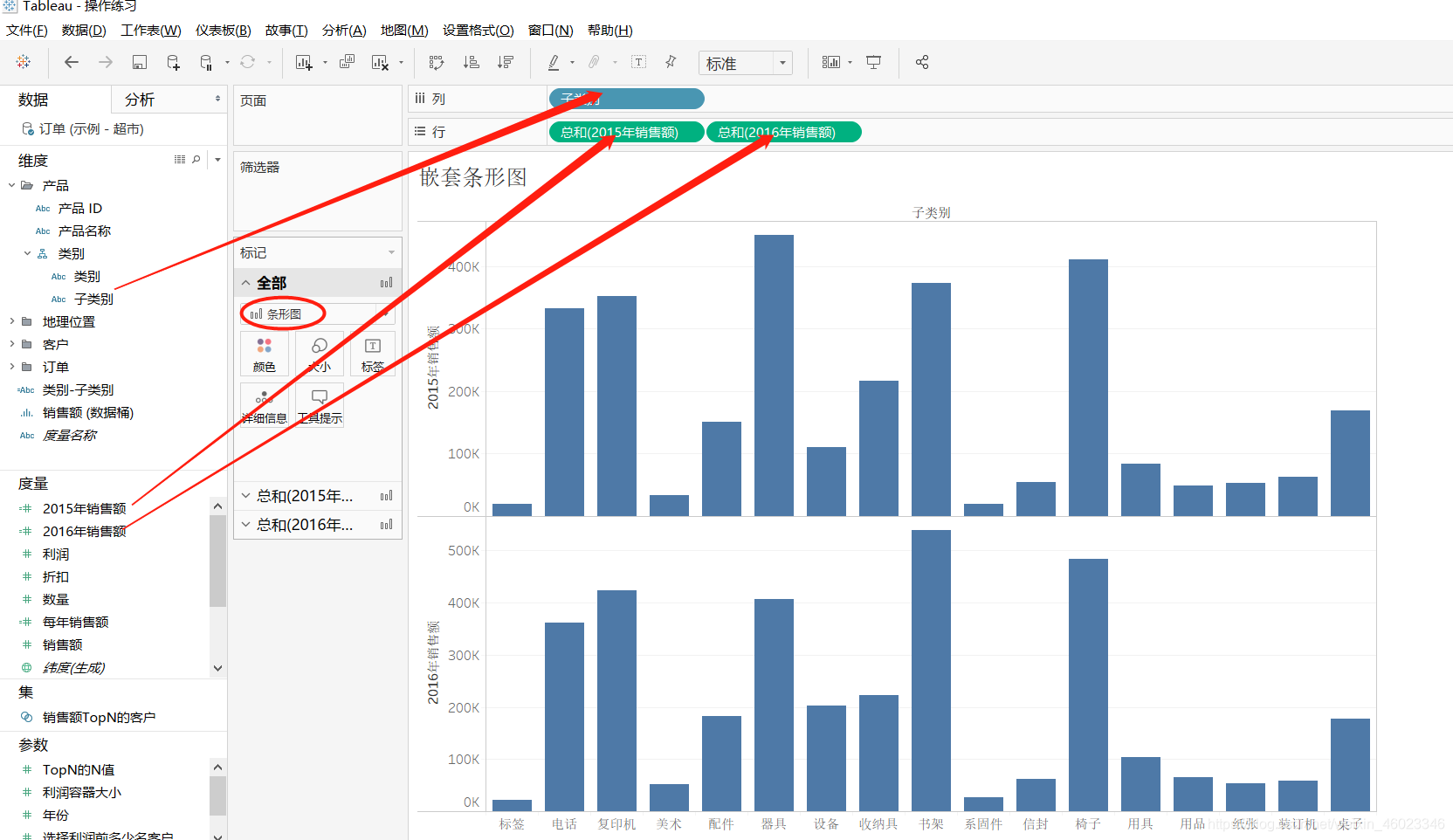Open the Size marks card

tap(320, 354)
